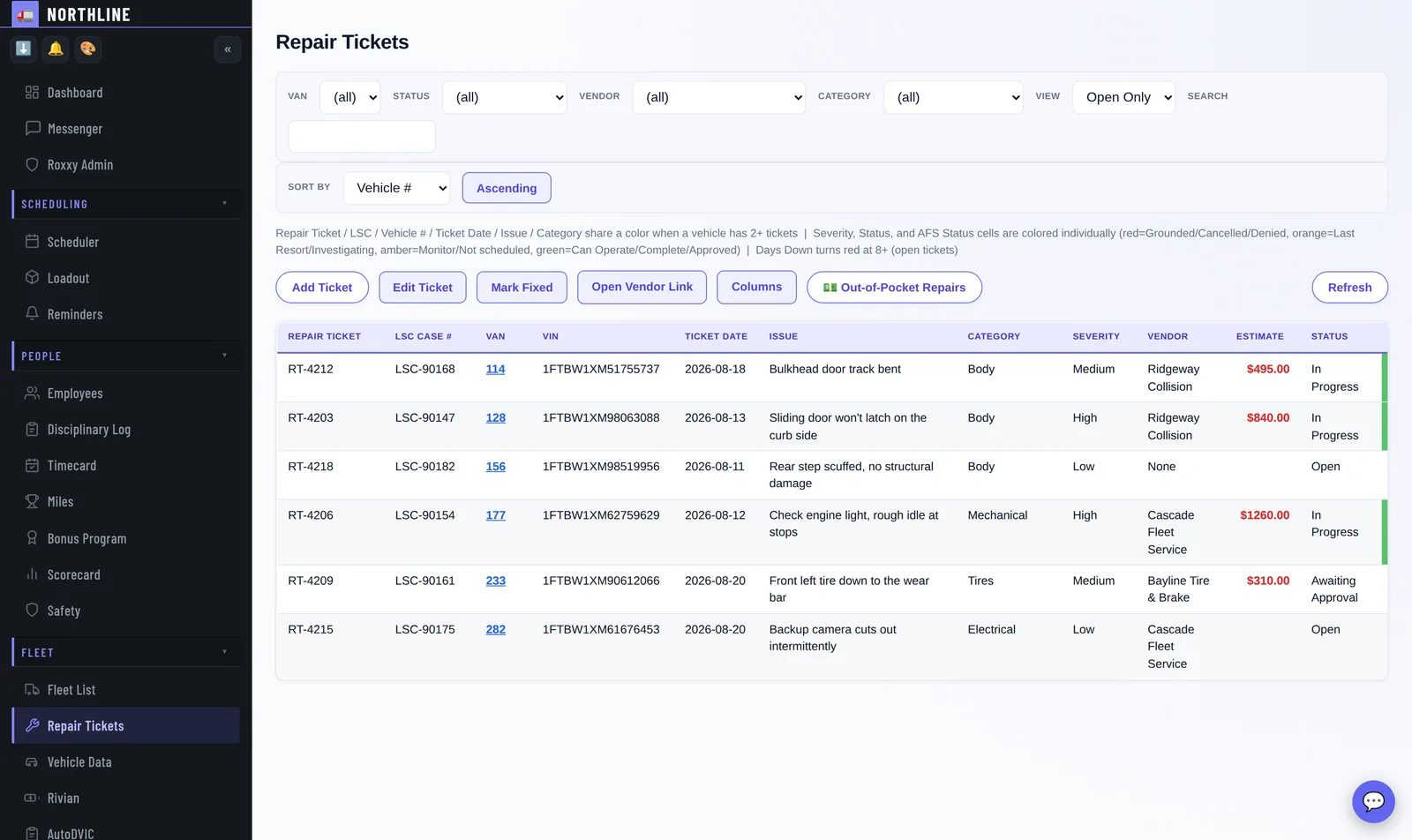Click the Miles trophy icon

(33, 502)
